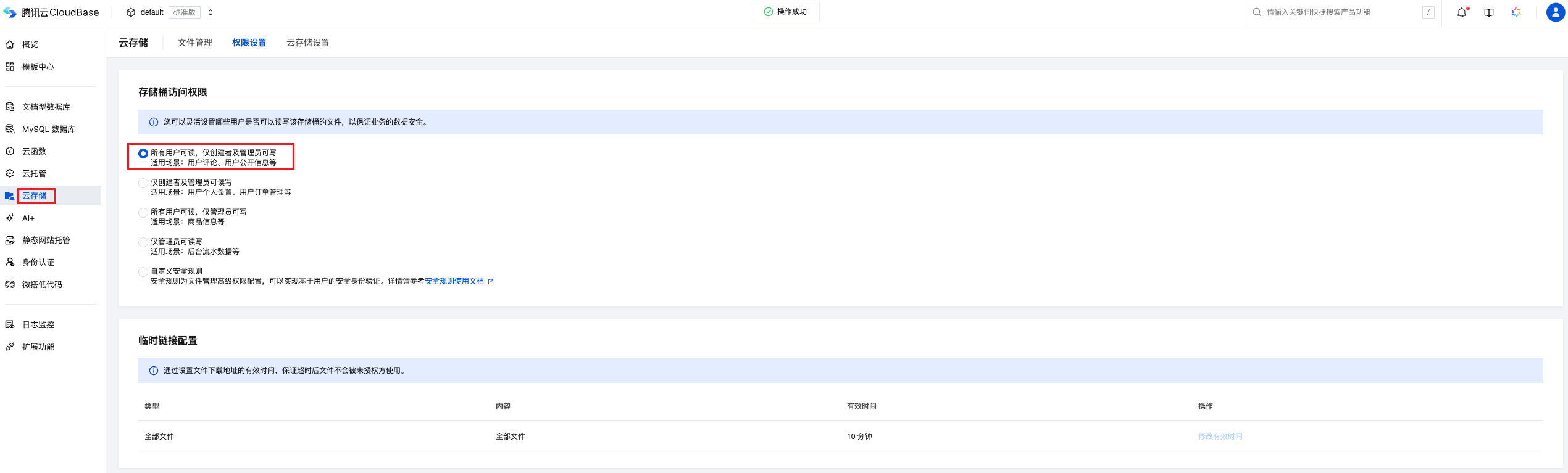Viewport: 1568px width, 473px height.
Task: Click the 标准版 plan badge
Action: point(185,12)
